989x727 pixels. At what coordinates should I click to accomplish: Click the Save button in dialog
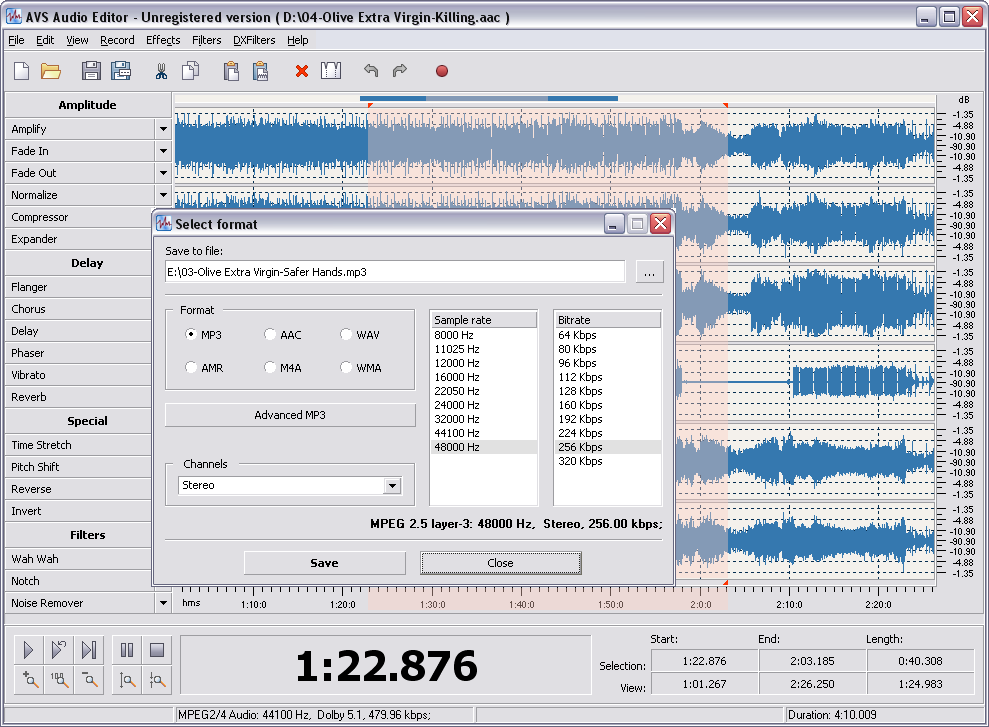coord(324,563)
